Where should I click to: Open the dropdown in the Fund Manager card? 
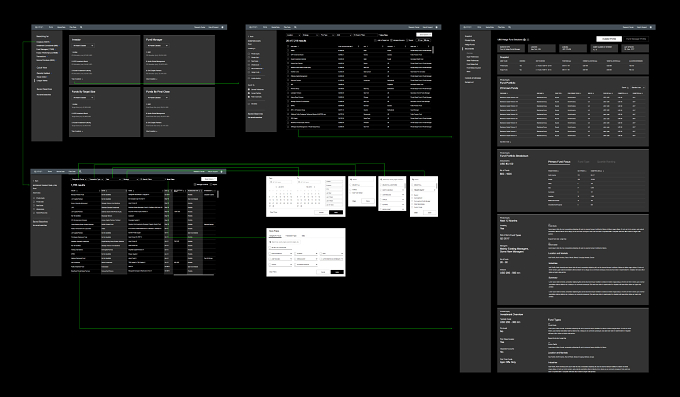pyautogui.click(x=157, y=46)
